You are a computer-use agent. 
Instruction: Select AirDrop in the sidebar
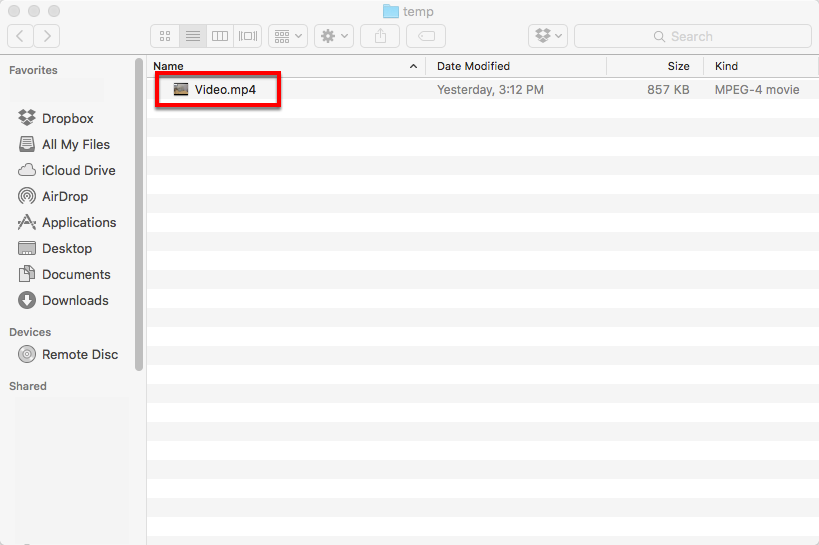click(53, 196)
